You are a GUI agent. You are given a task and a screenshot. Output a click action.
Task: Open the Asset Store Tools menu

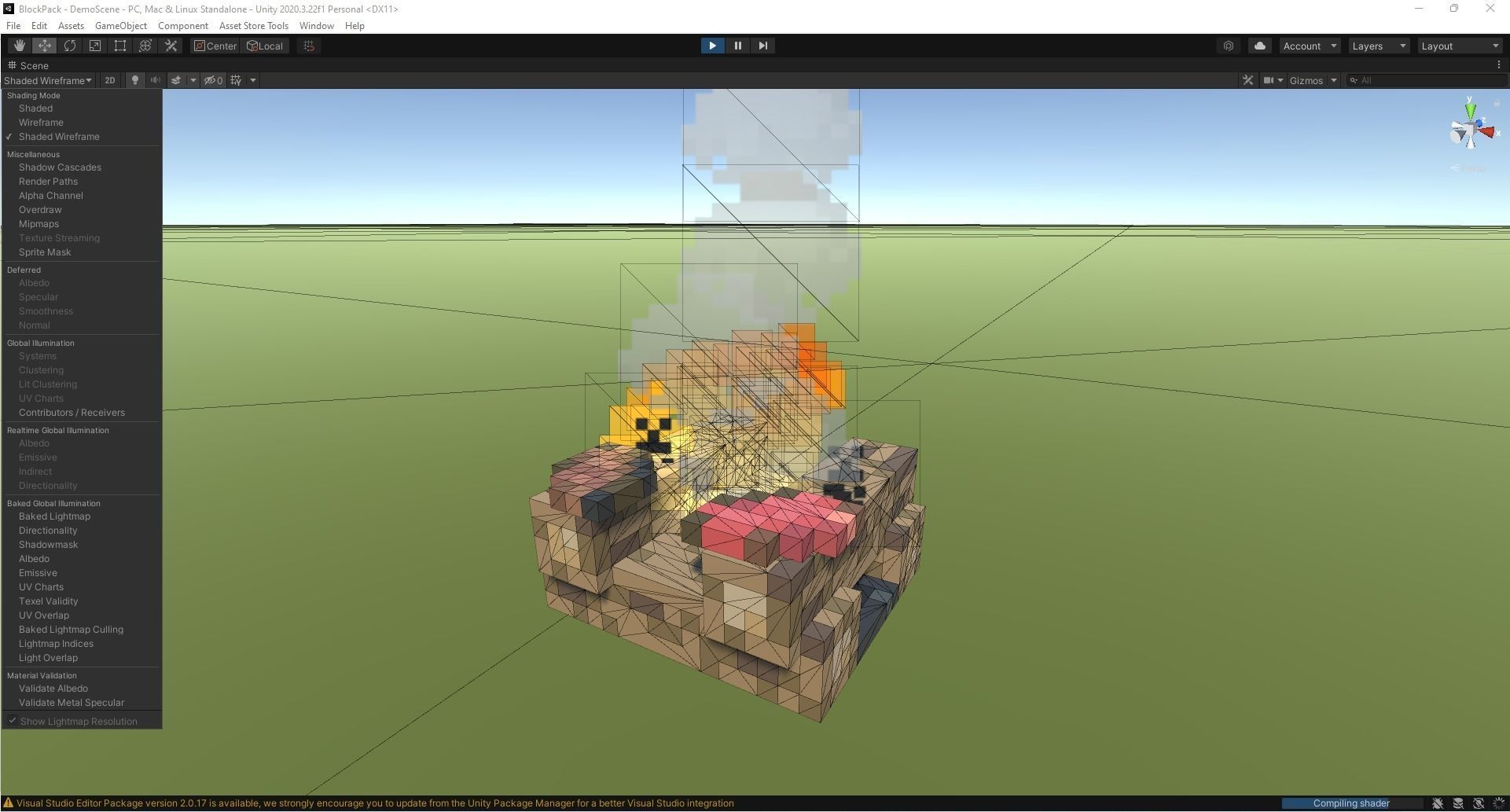[253, 25]
